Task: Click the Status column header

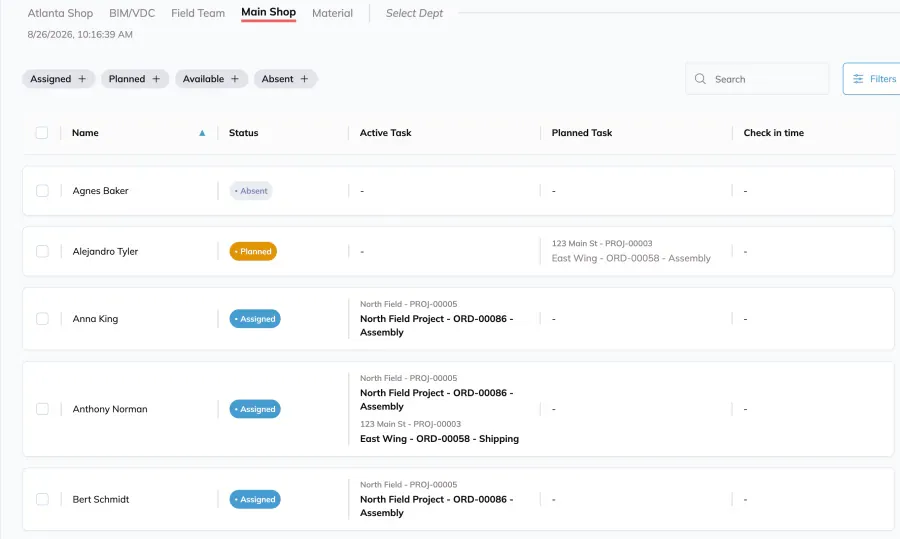Action: [x=243, y=133]
